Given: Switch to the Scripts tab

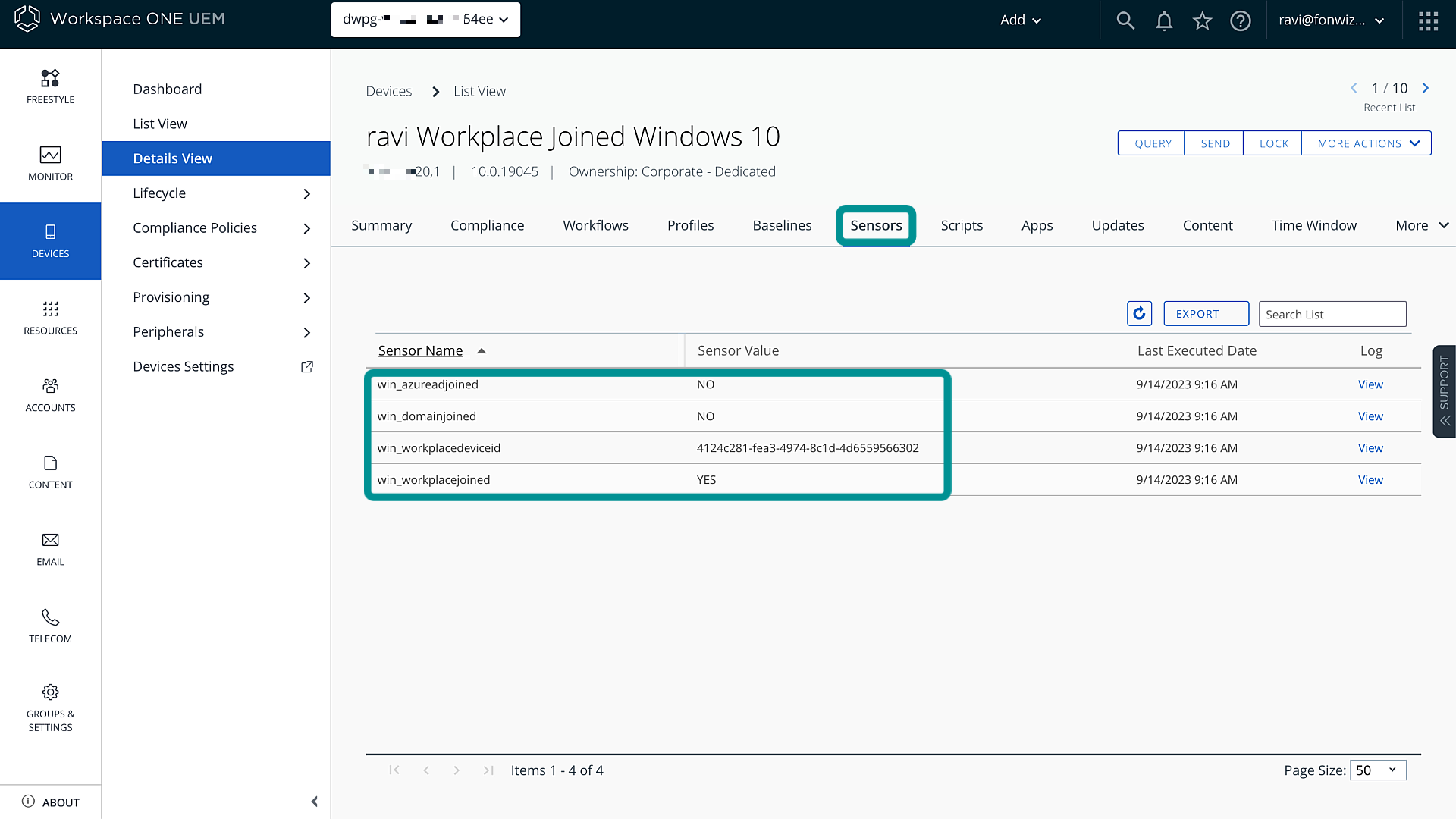Looking at the screenshot, I should coord(962,225).
